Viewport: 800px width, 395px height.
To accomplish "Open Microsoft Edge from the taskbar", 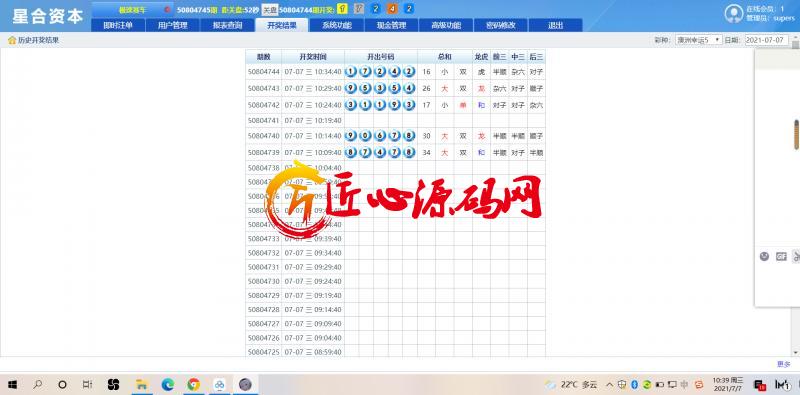I will click(x=168, y=384).
